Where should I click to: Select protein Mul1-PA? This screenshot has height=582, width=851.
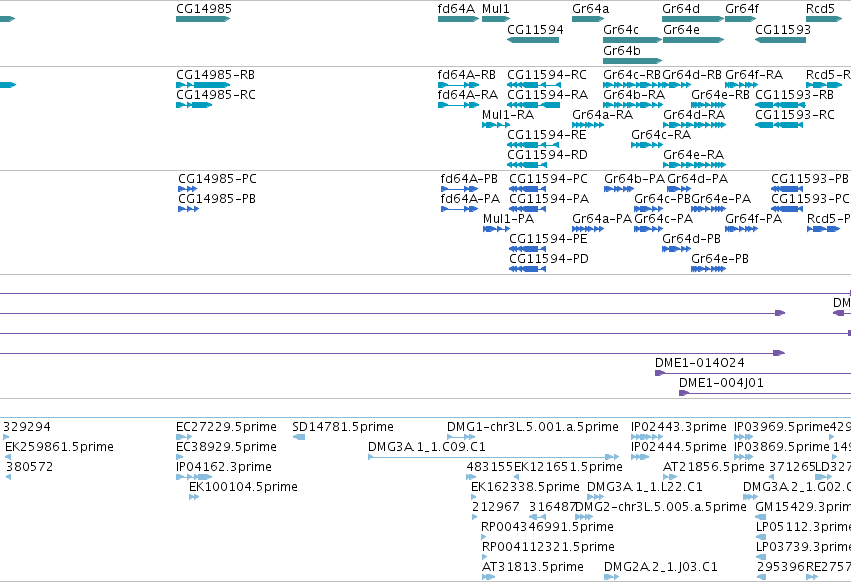click(496, 229)
